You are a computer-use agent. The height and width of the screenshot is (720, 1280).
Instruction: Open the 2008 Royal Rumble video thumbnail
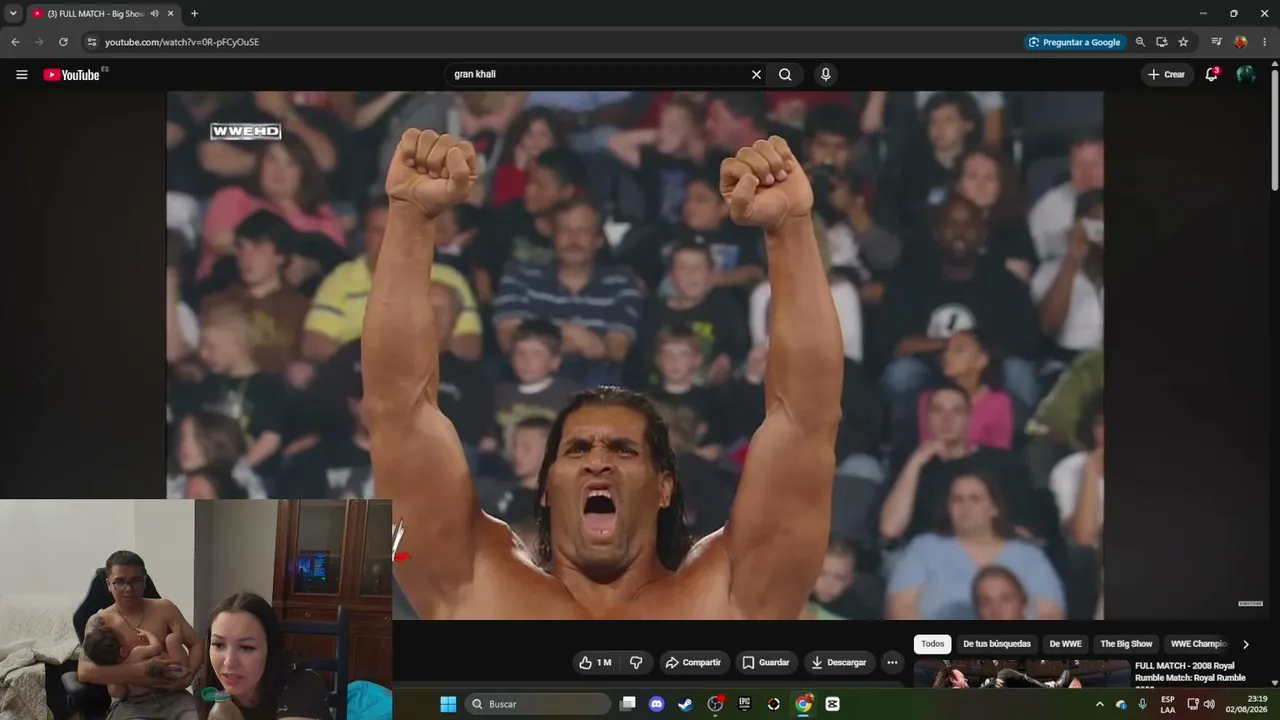coord(1021,674)
